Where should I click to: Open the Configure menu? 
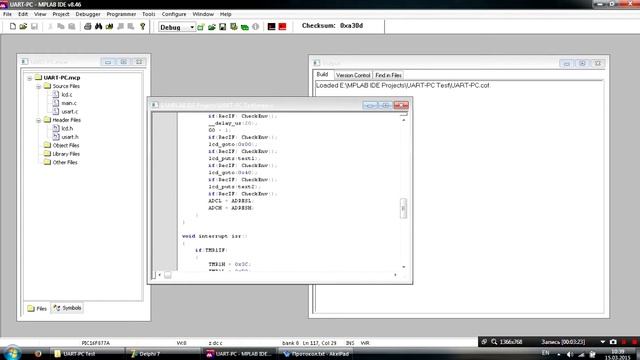pos(174,14)
